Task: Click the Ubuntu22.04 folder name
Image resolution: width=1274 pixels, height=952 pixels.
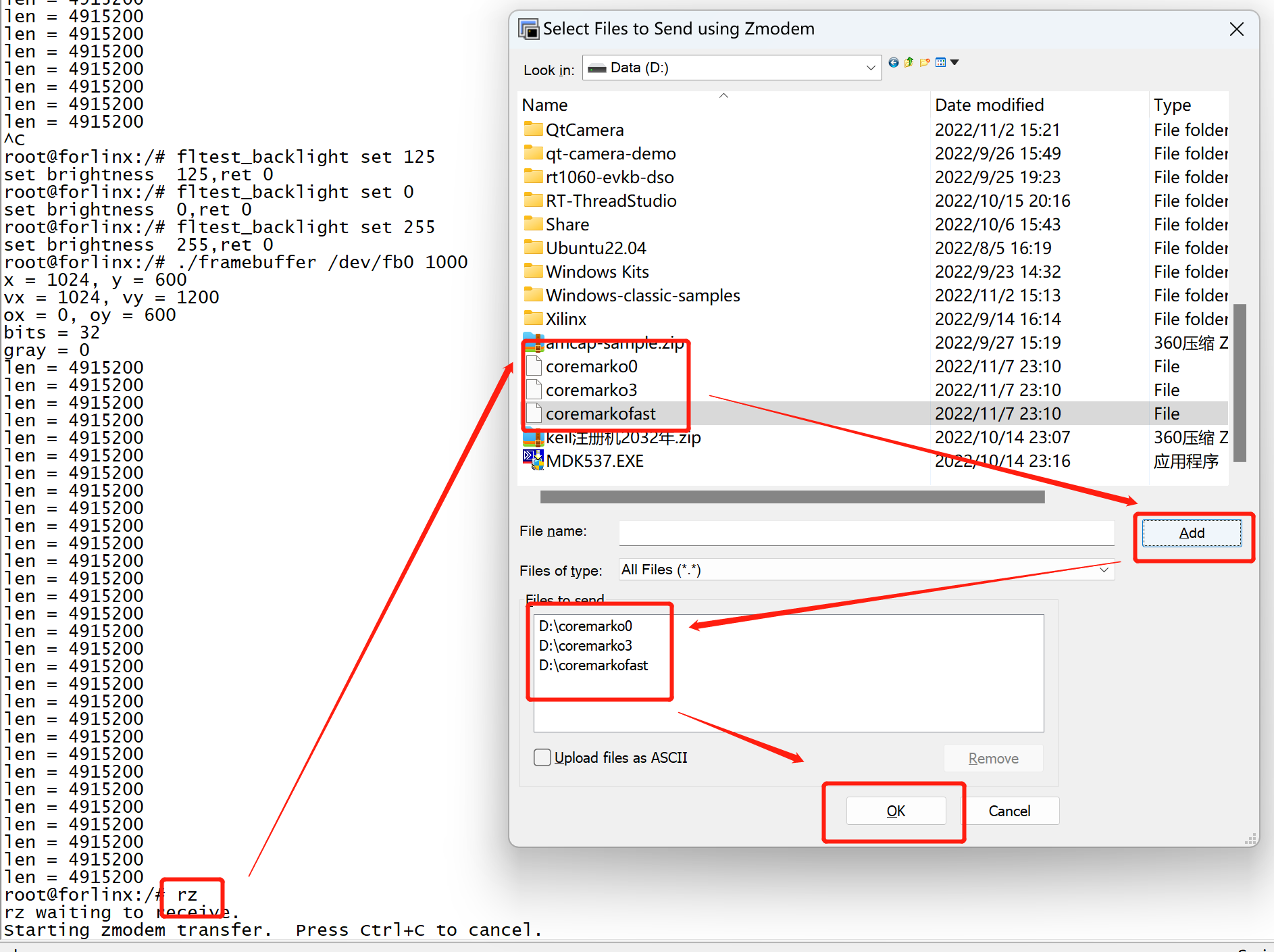Action: [x=596, y=248]
